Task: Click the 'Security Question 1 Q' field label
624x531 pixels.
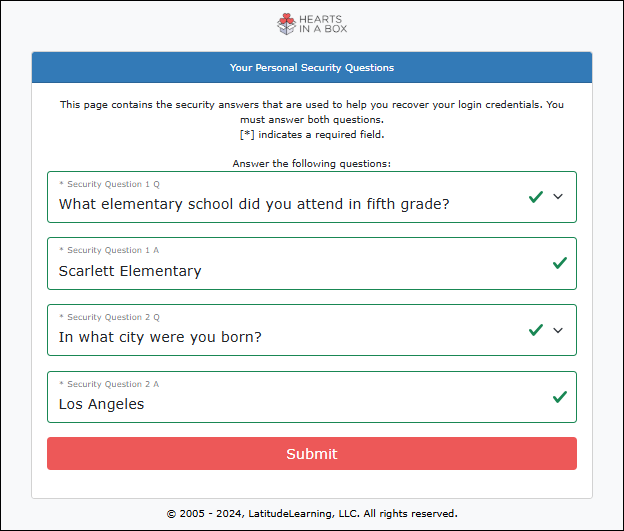Action: (x=109, y=184)
